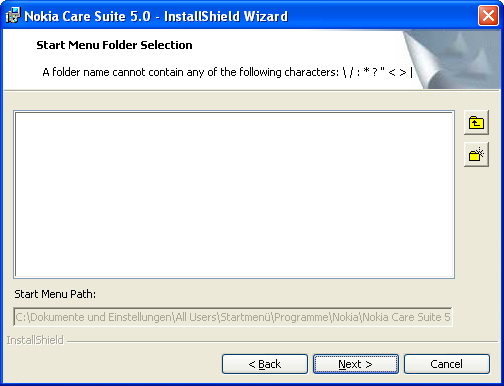Click the up-one-level folder icon

coord(476,123)
